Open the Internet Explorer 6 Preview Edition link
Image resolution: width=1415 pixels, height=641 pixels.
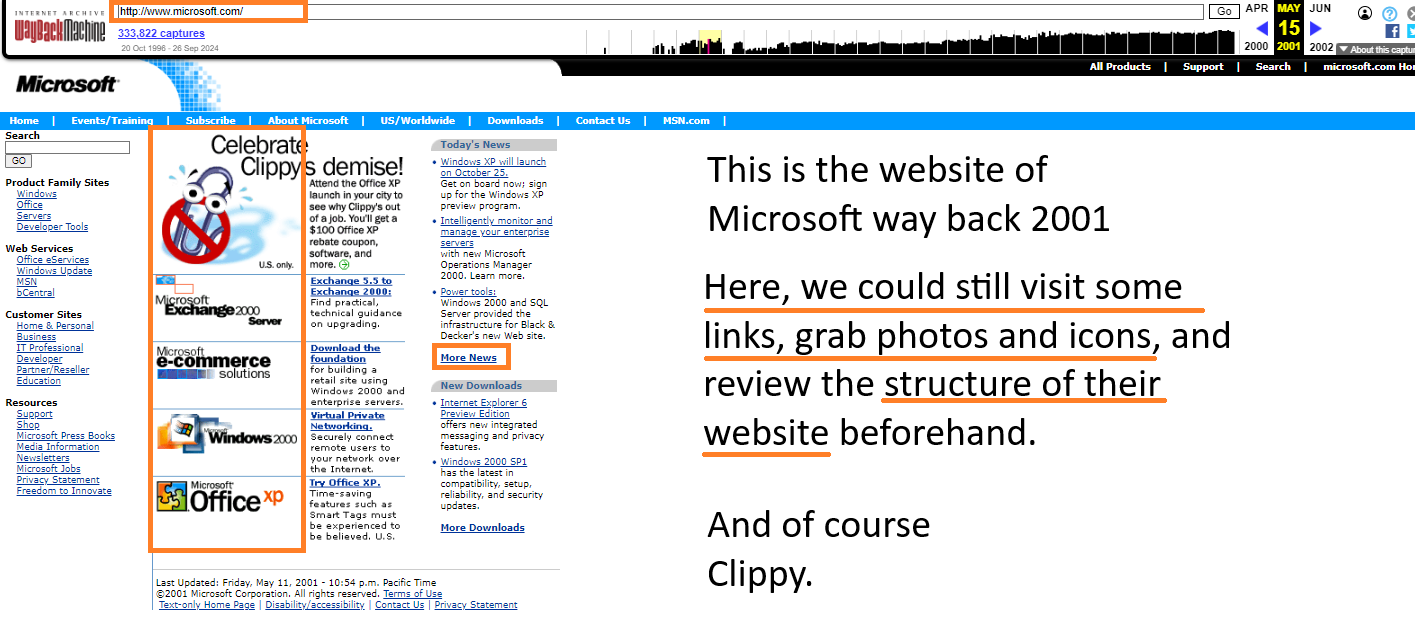[484, 408]
